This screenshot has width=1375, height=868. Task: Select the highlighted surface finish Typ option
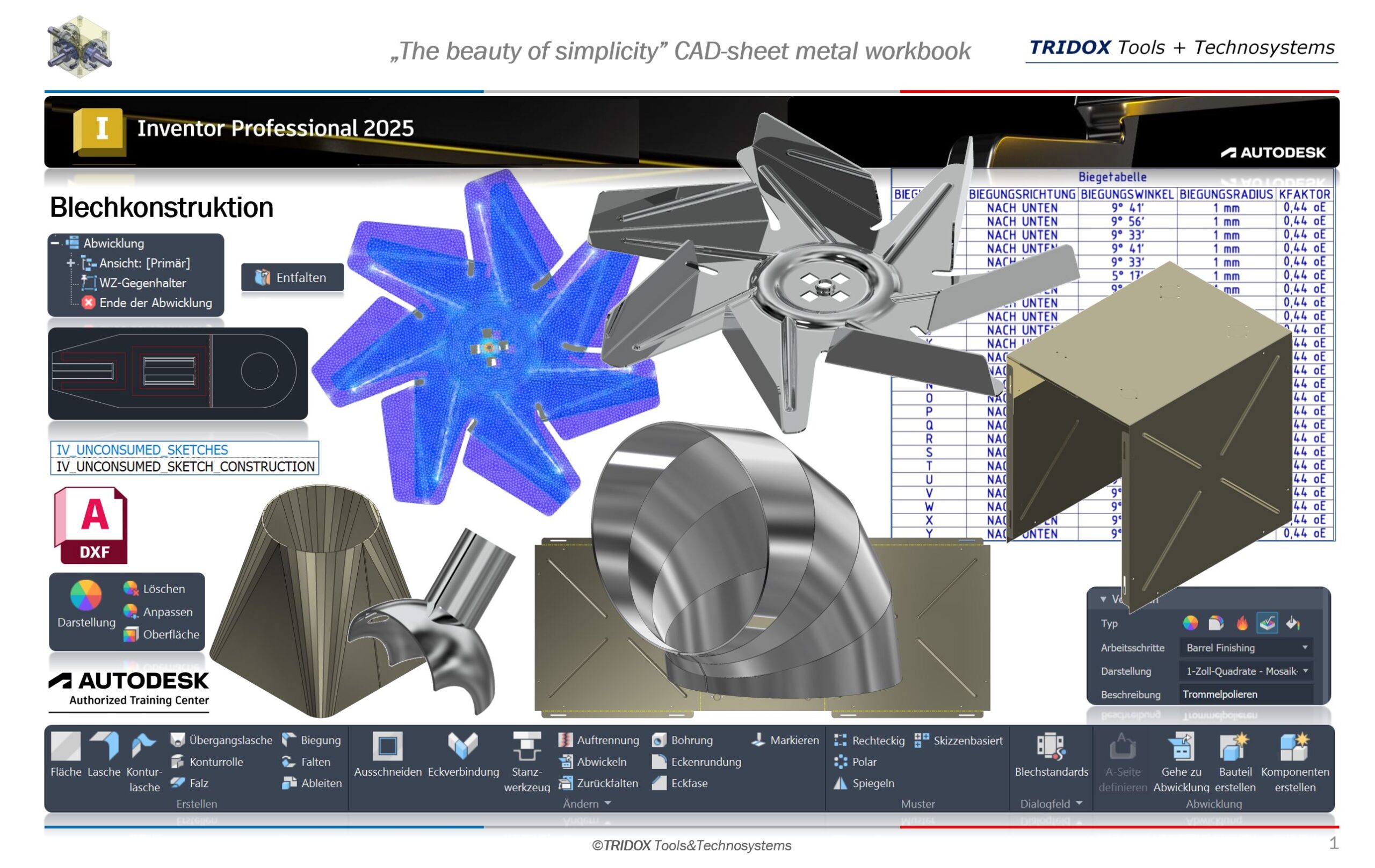[1267, 623]
